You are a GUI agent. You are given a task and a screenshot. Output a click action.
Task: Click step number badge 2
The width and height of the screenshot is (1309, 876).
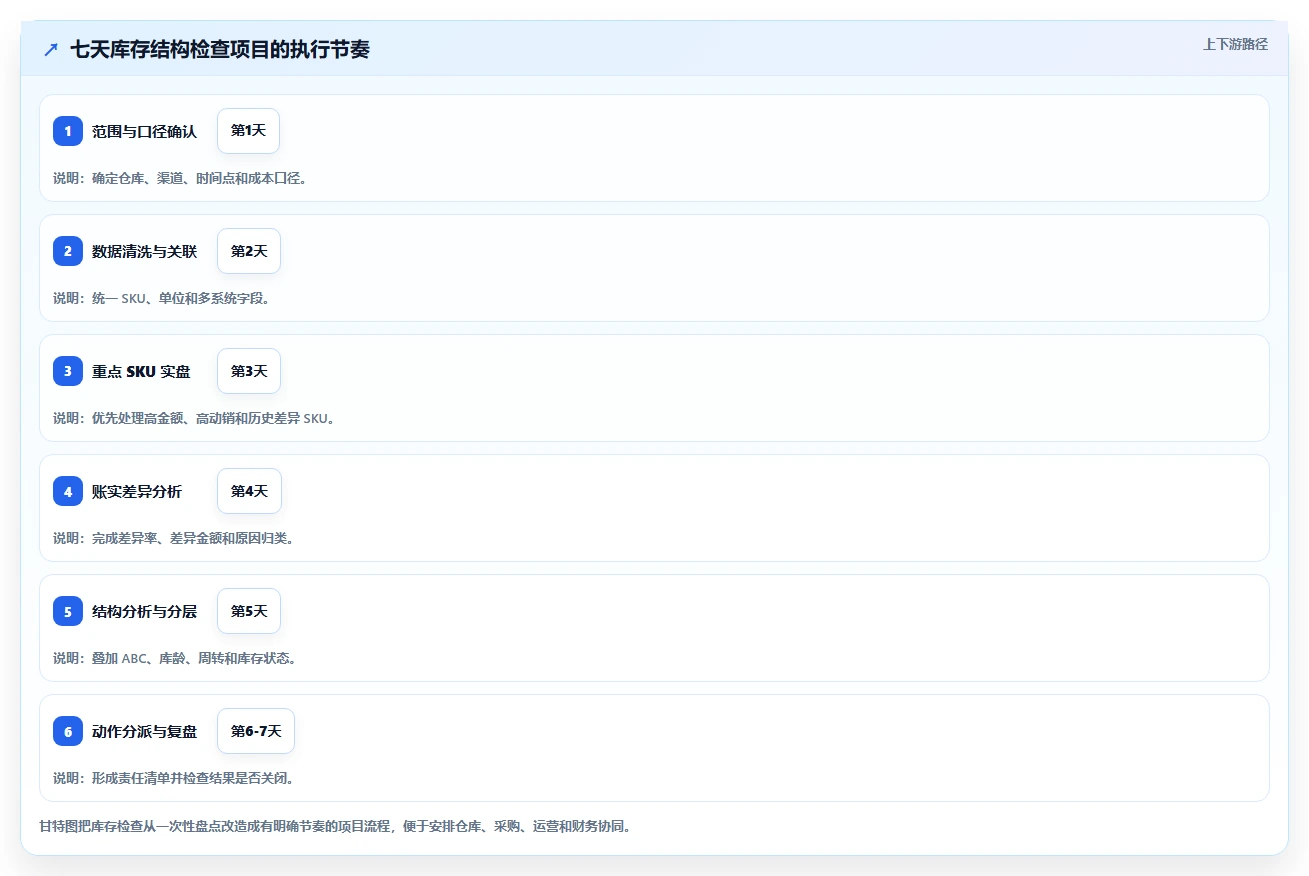tap(68, 251)
